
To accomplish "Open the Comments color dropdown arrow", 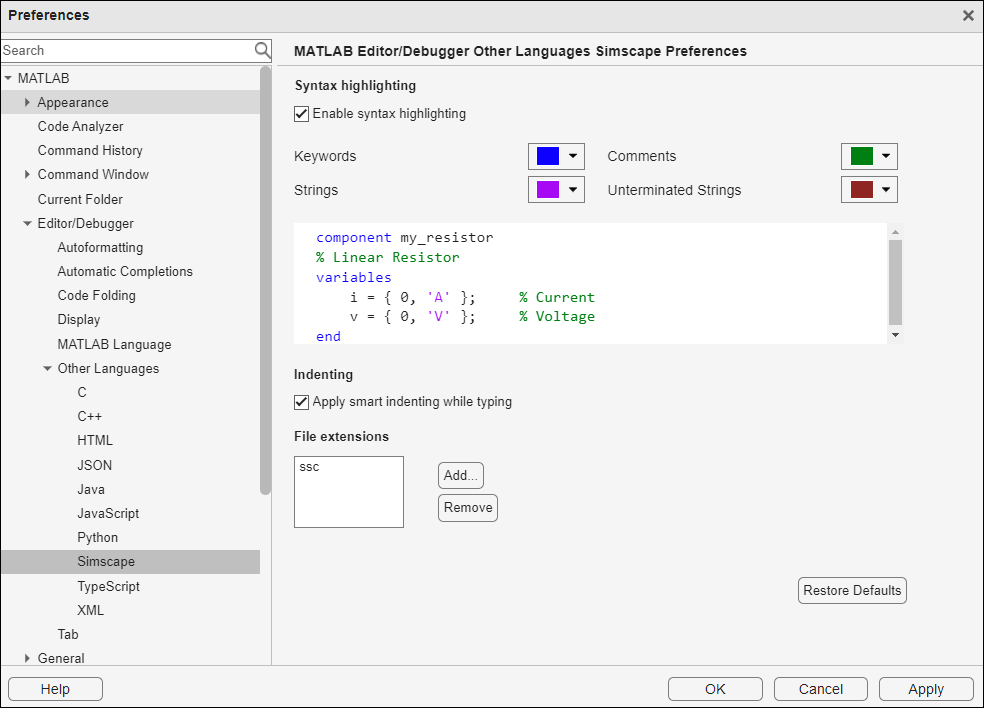I will (x=885, y=156).
